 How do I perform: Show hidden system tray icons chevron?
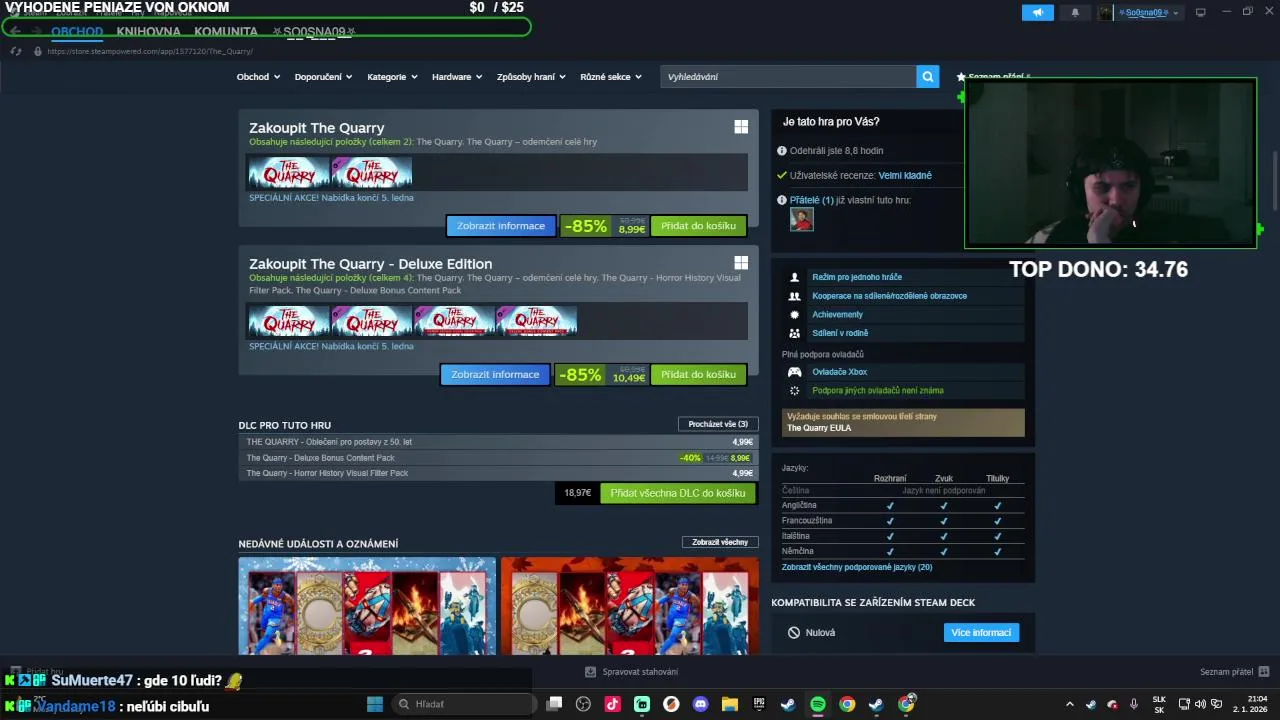(x=1069, y=704)
